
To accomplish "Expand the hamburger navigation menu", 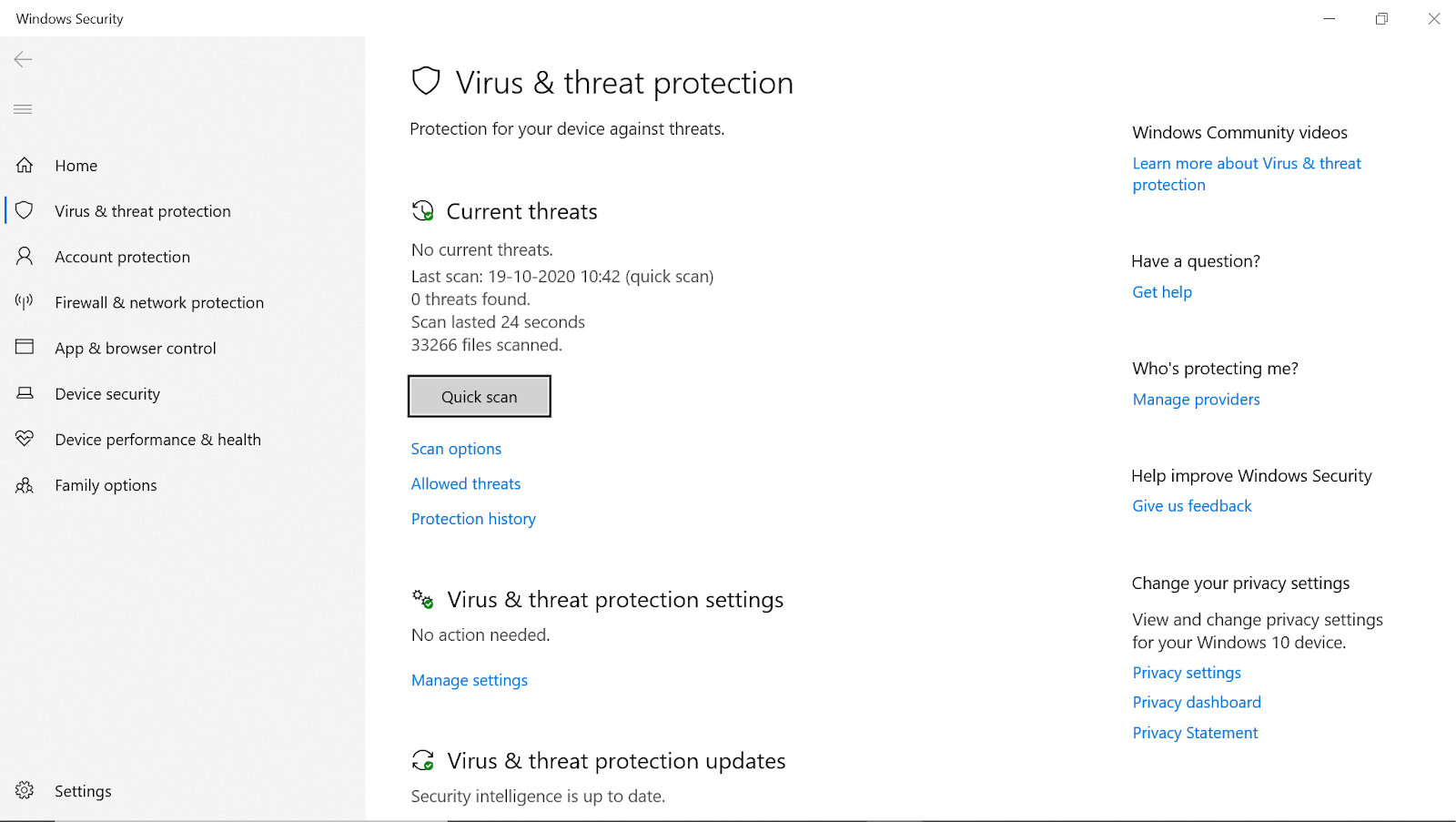I will coord(23,109).
